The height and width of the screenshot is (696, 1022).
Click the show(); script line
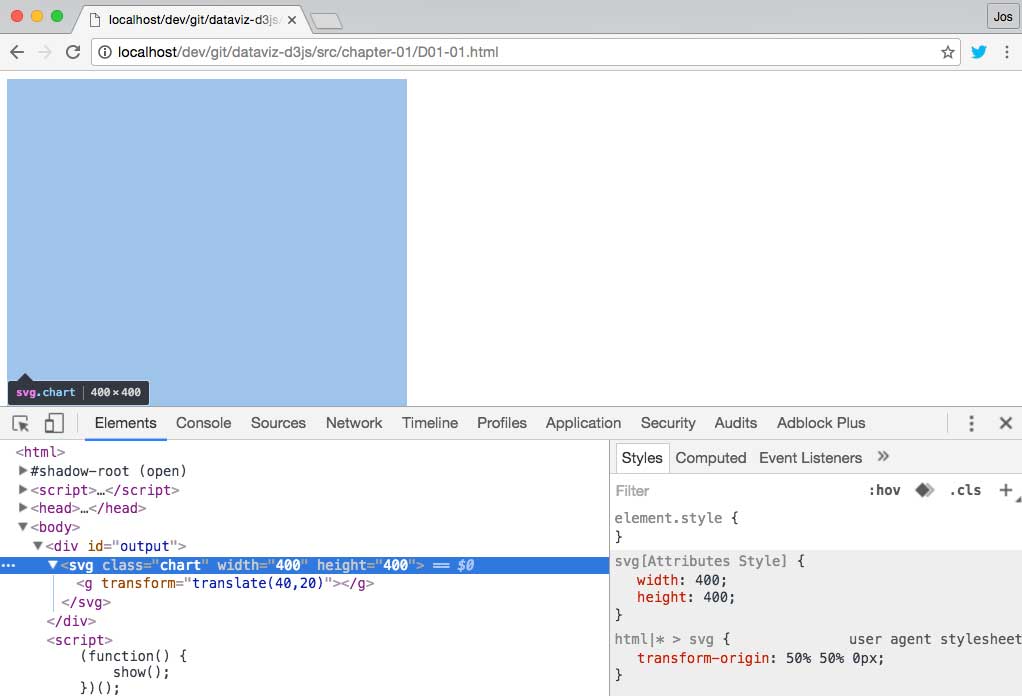pos(141,672)
